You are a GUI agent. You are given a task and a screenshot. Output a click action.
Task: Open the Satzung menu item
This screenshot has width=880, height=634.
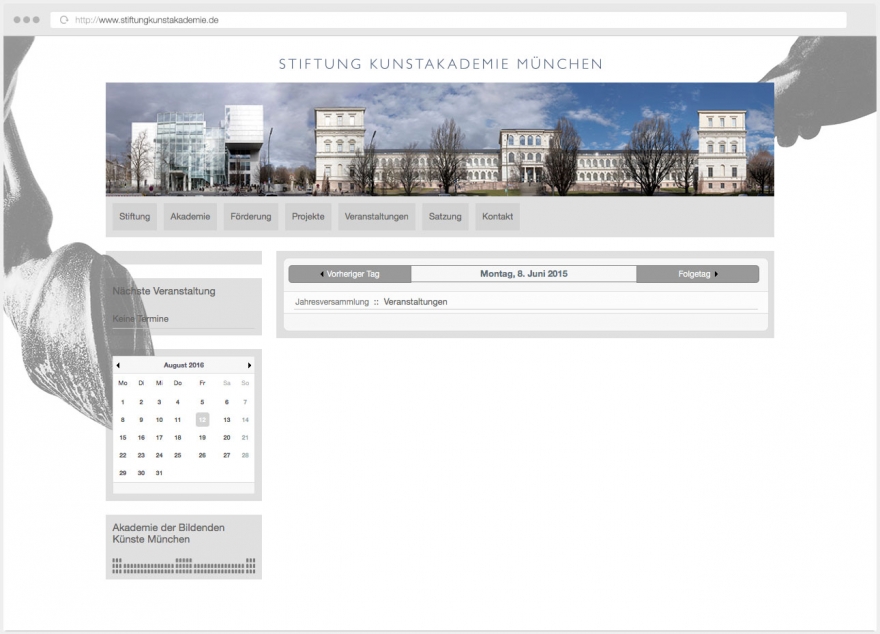pyautogui.click(x=445, y=217)
